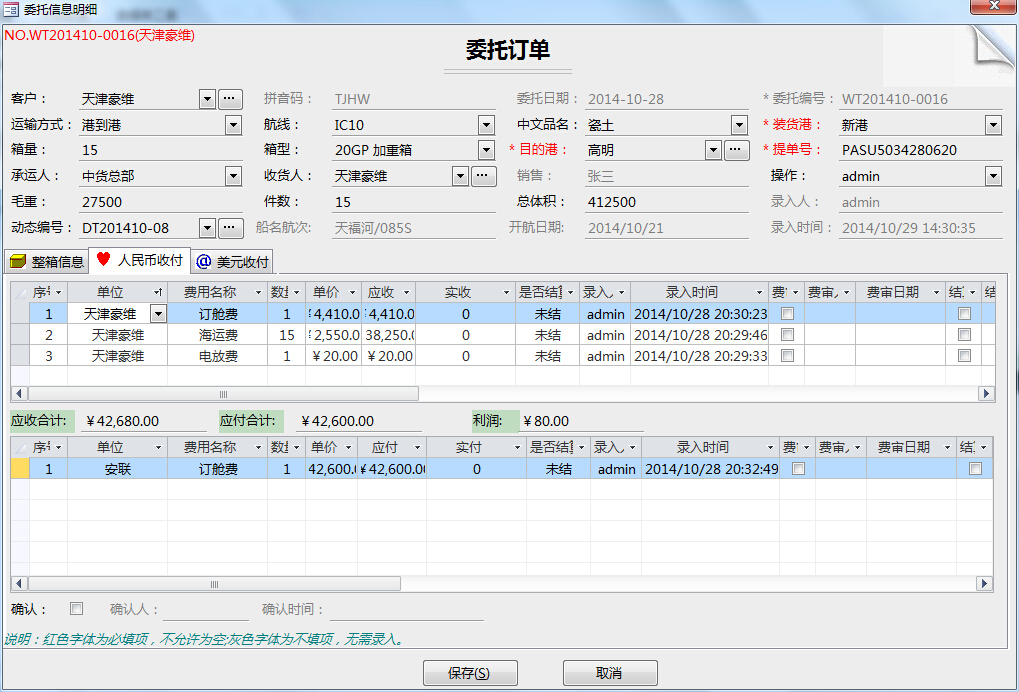Expand the 航线 IC10 dropdown
This screenshot has width=1019, height=692.
click(486, 125)
